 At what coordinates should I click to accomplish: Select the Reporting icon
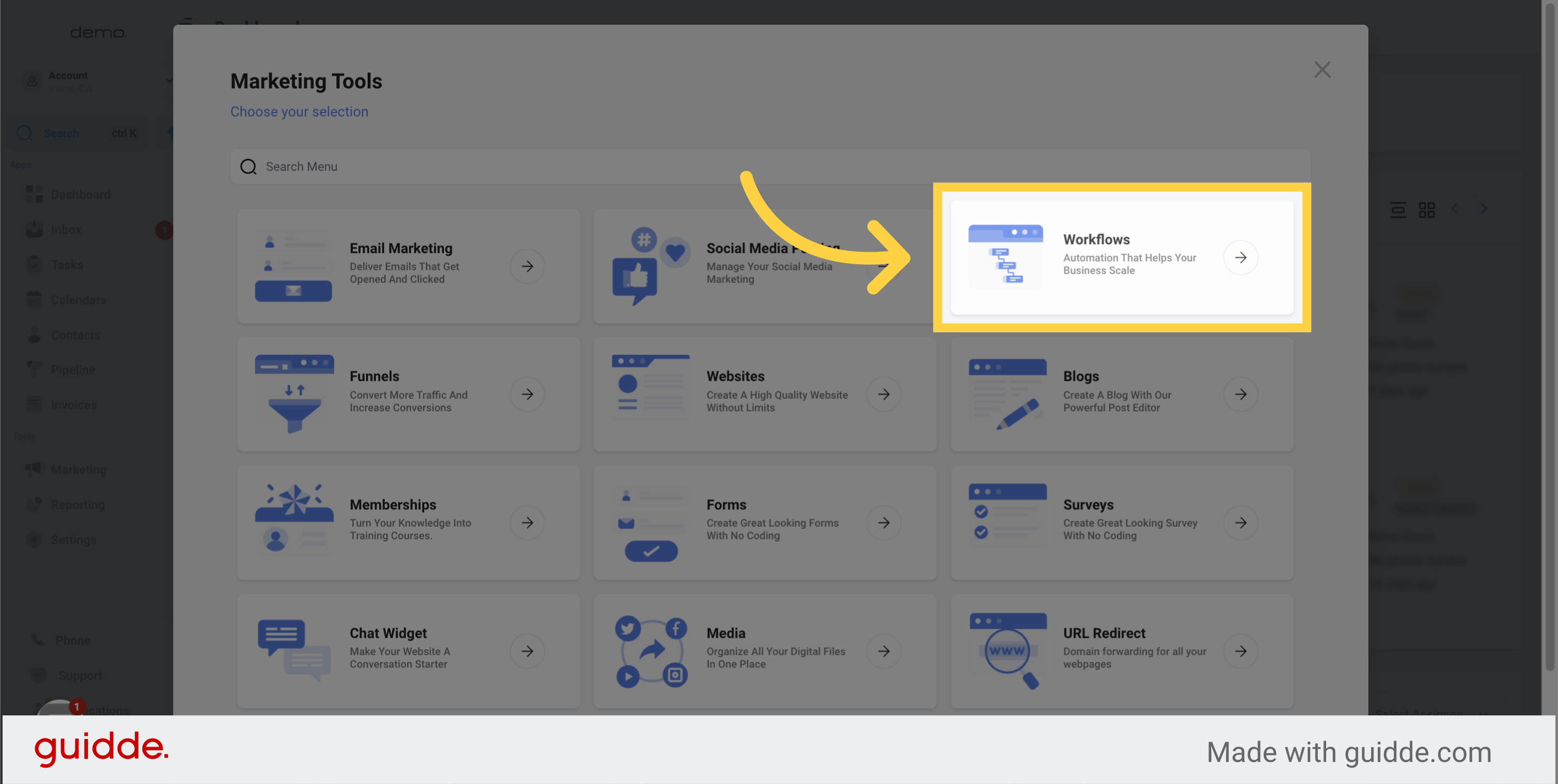pyautogui.click(x=35, y=504)
